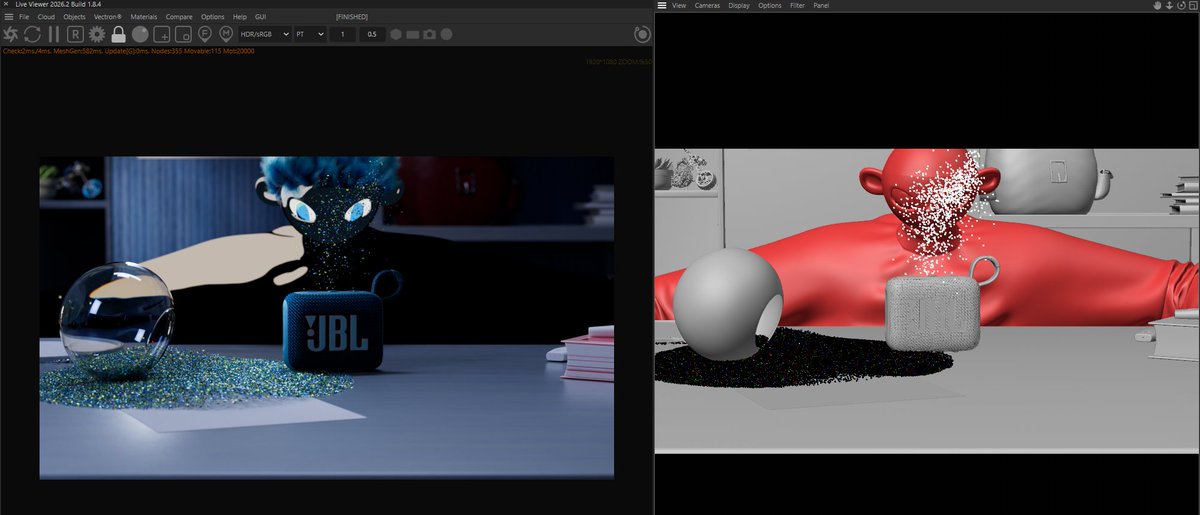Open Octane render settings gear icon
The image size is (1200, 515).
pyautogui.click(x=97, y=34)
